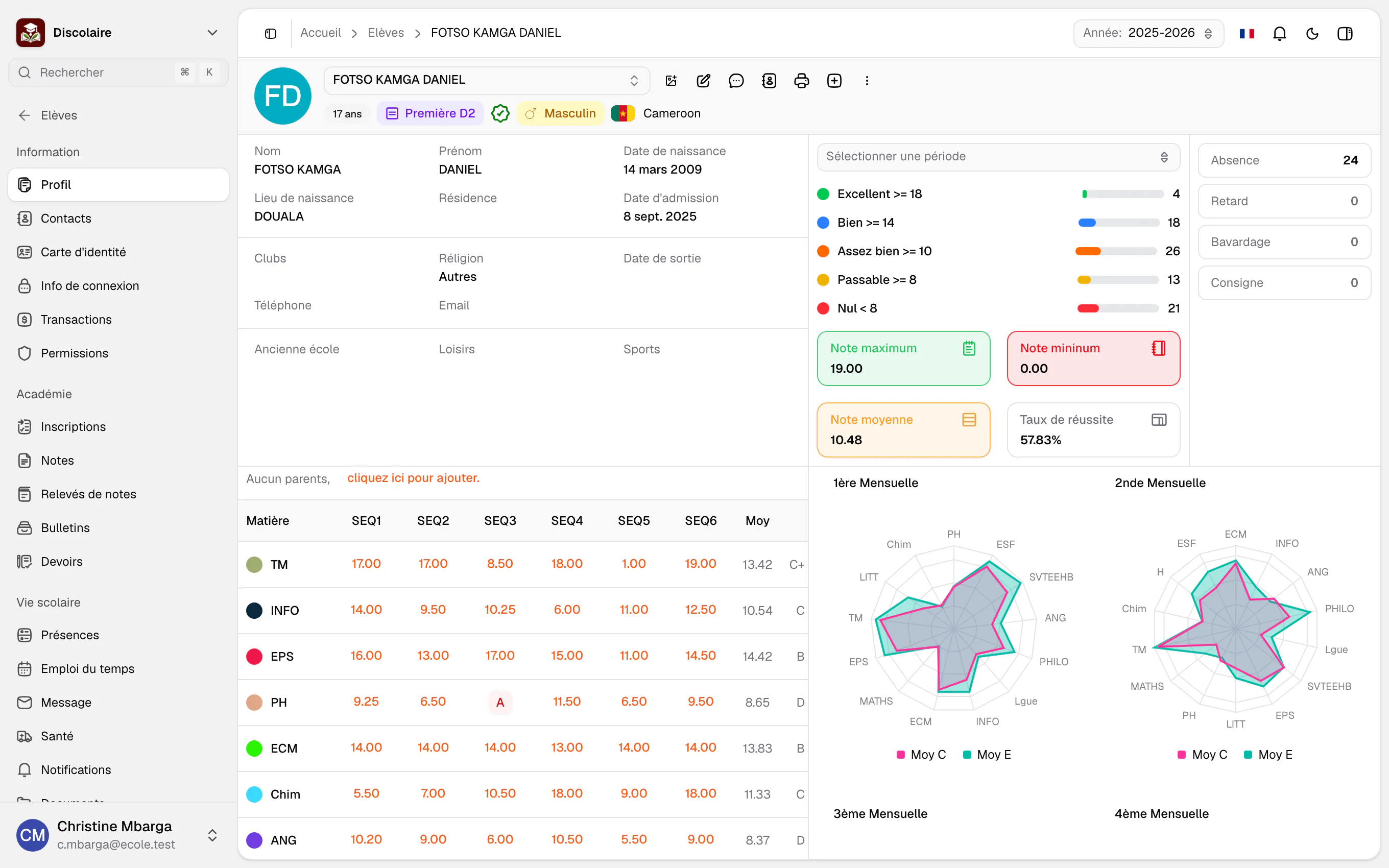This screenshot has height=868, width=1389.
Task: Change the Année 2025-2026 selector
Action: click(1148, 33)
